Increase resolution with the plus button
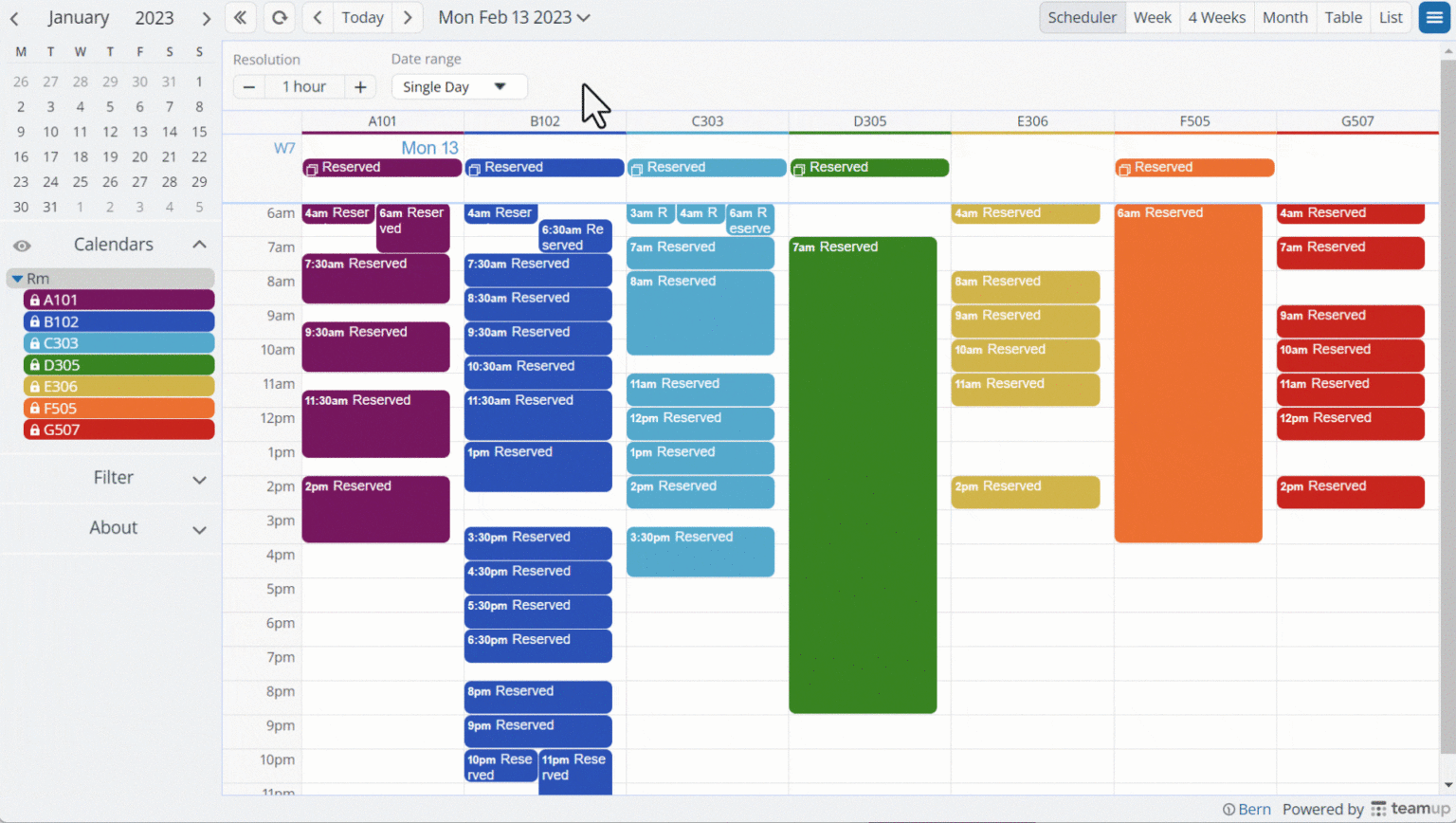 pos(360,86)
